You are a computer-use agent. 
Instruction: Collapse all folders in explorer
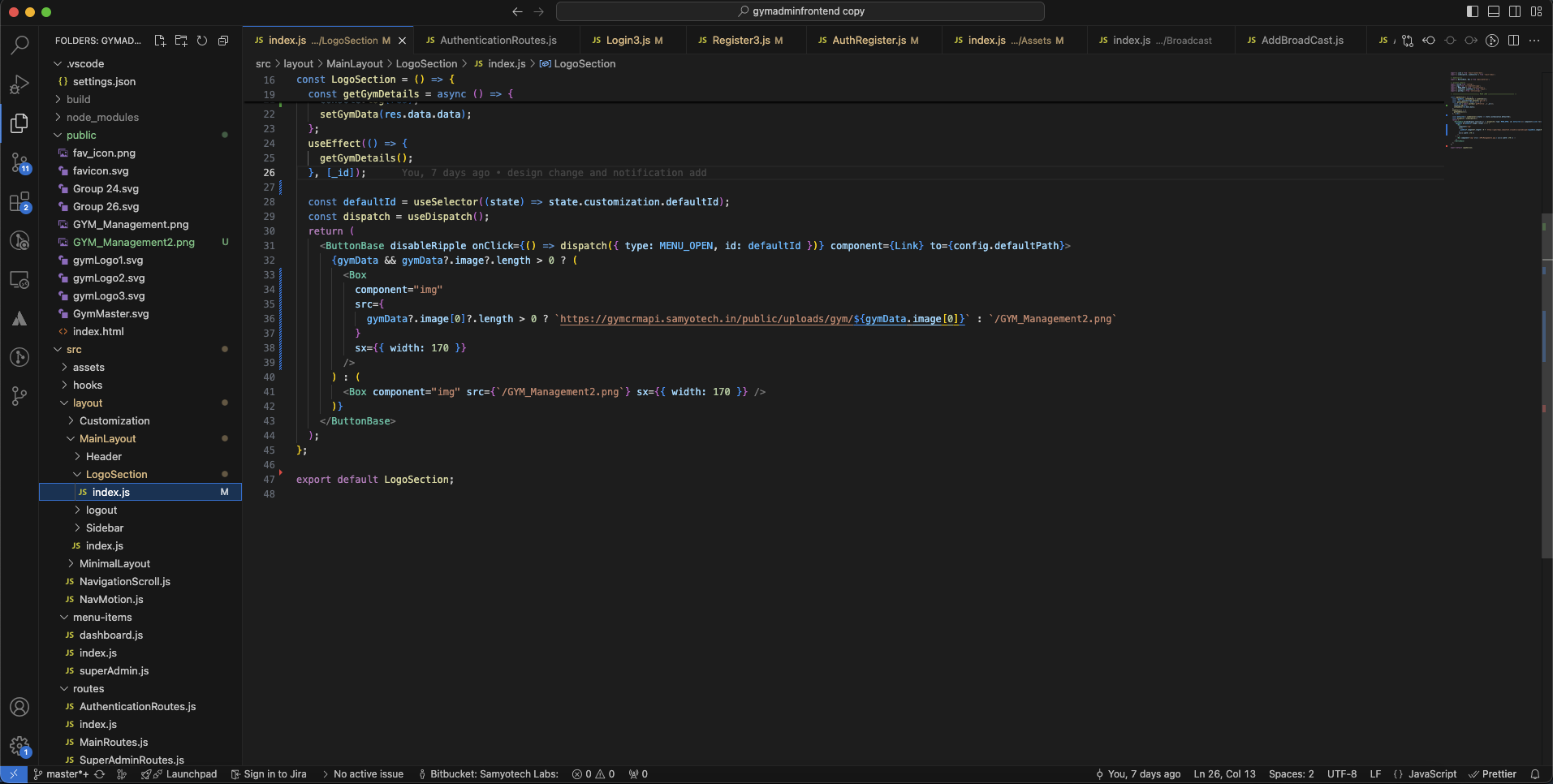(223, 41)
